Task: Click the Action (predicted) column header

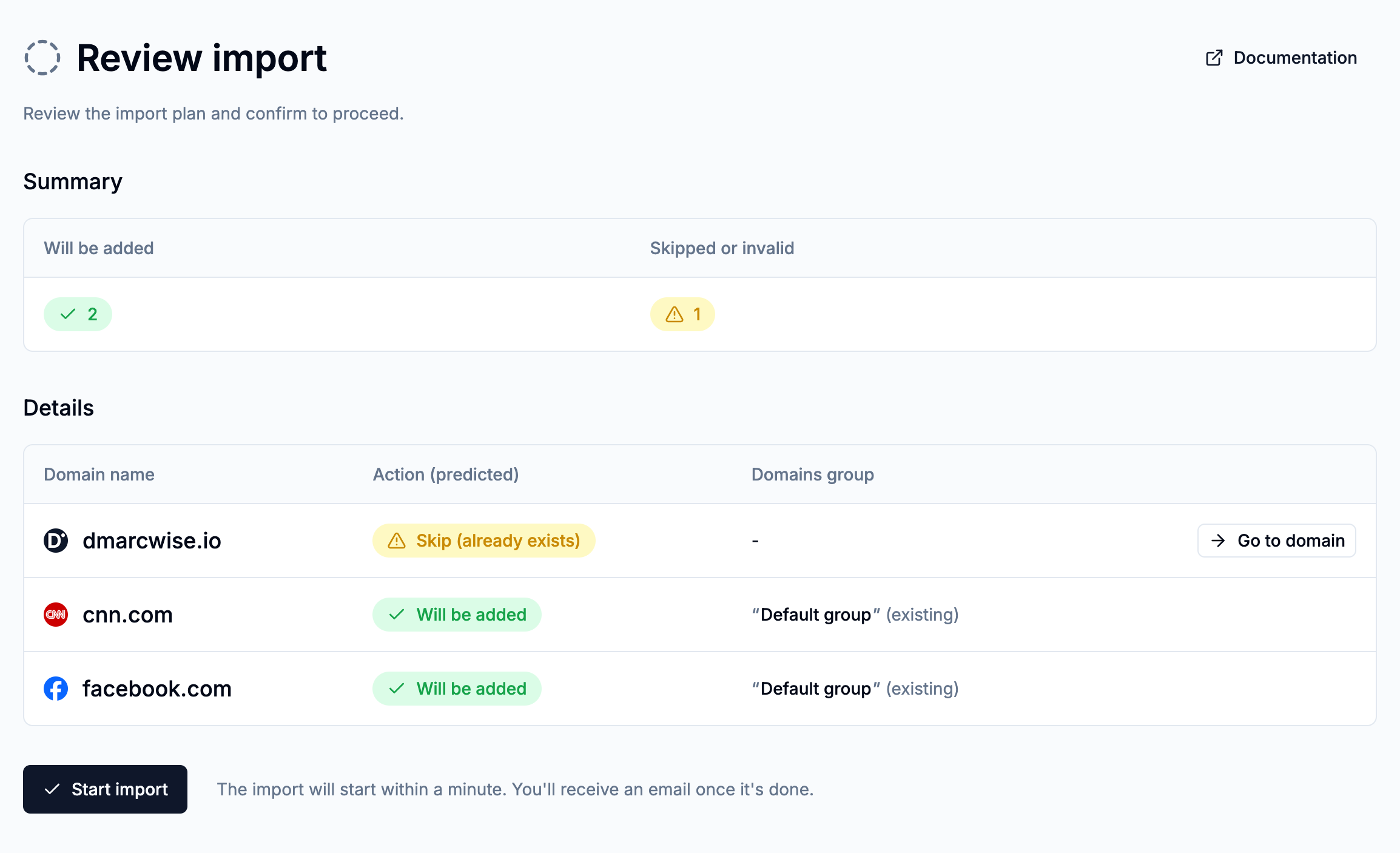Action: [x=445, y=474]
